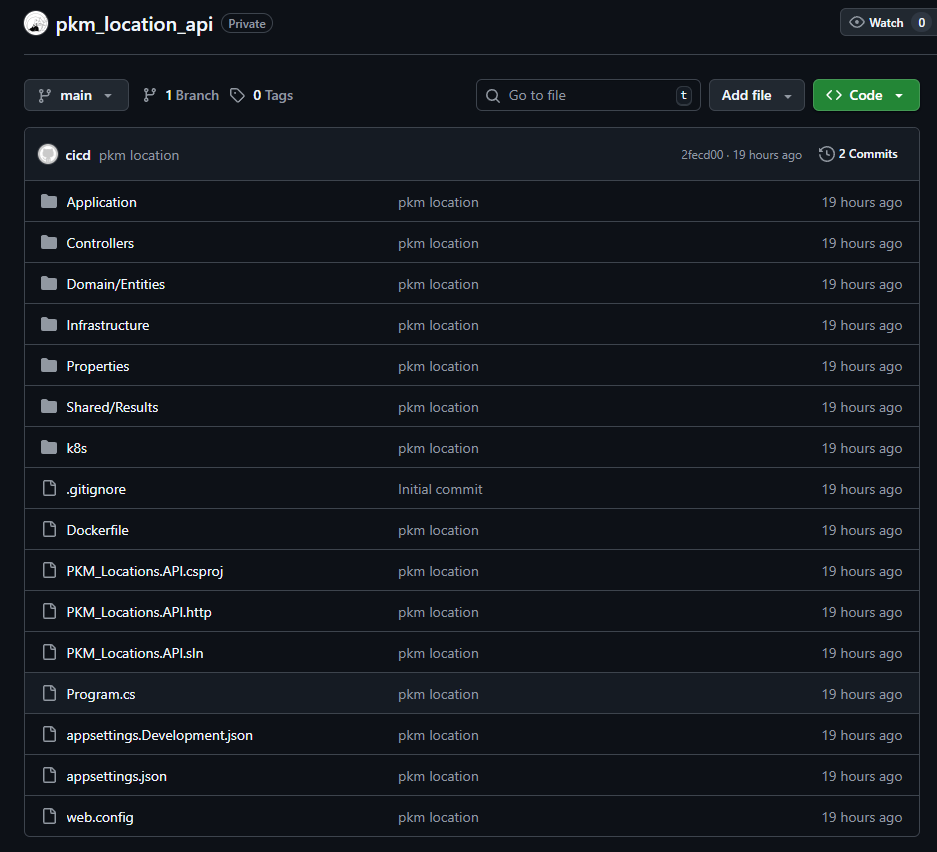Image resolution: width=937 pixels, height=852 pixels.
Task: Open the main branch selector dropdown
Action: click(x=76, y=95)
